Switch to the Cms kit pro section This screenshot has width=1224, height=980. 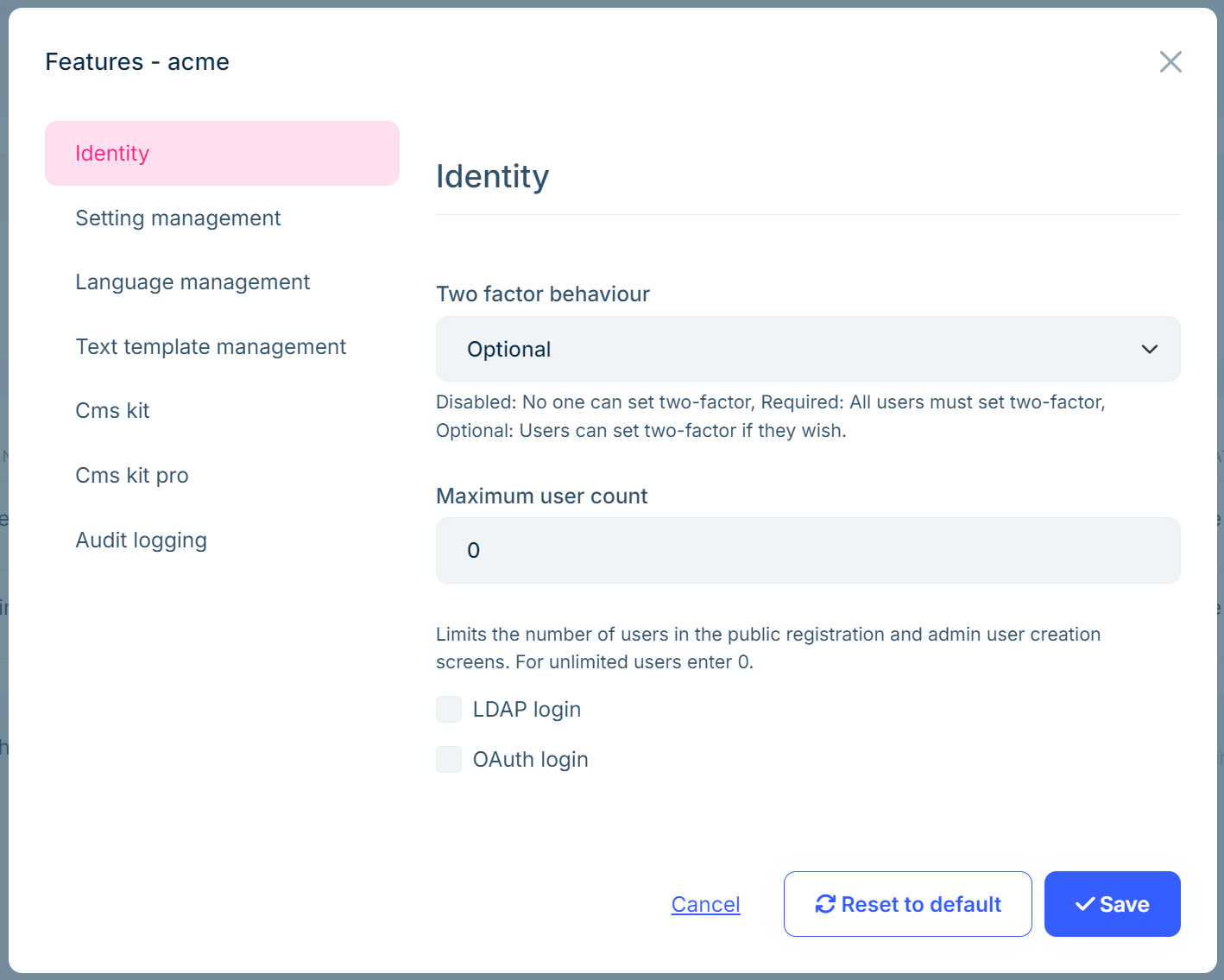pos(132,475)
